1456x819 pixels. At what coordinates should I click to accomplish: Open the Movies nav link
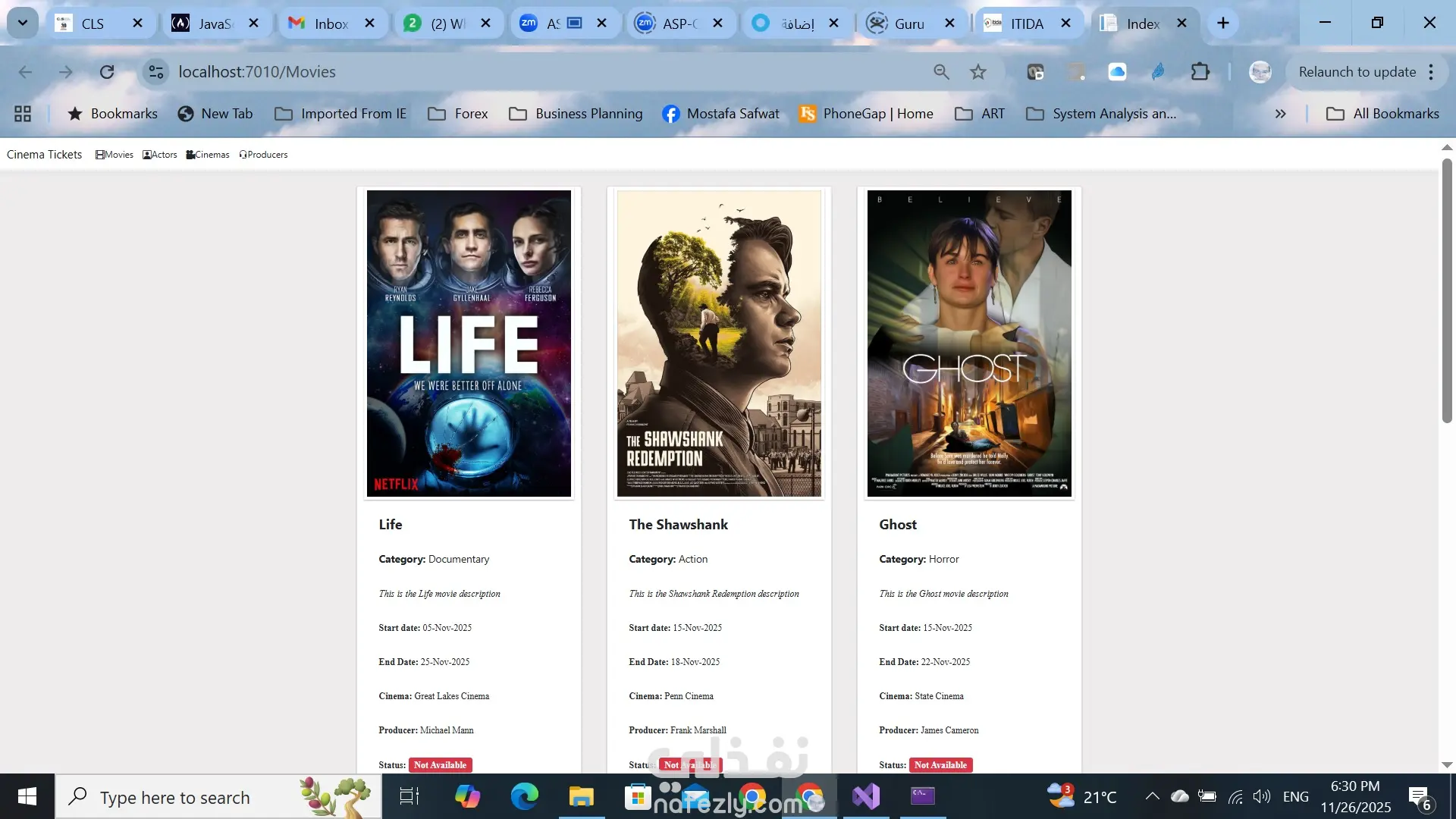tap(115, 155)
